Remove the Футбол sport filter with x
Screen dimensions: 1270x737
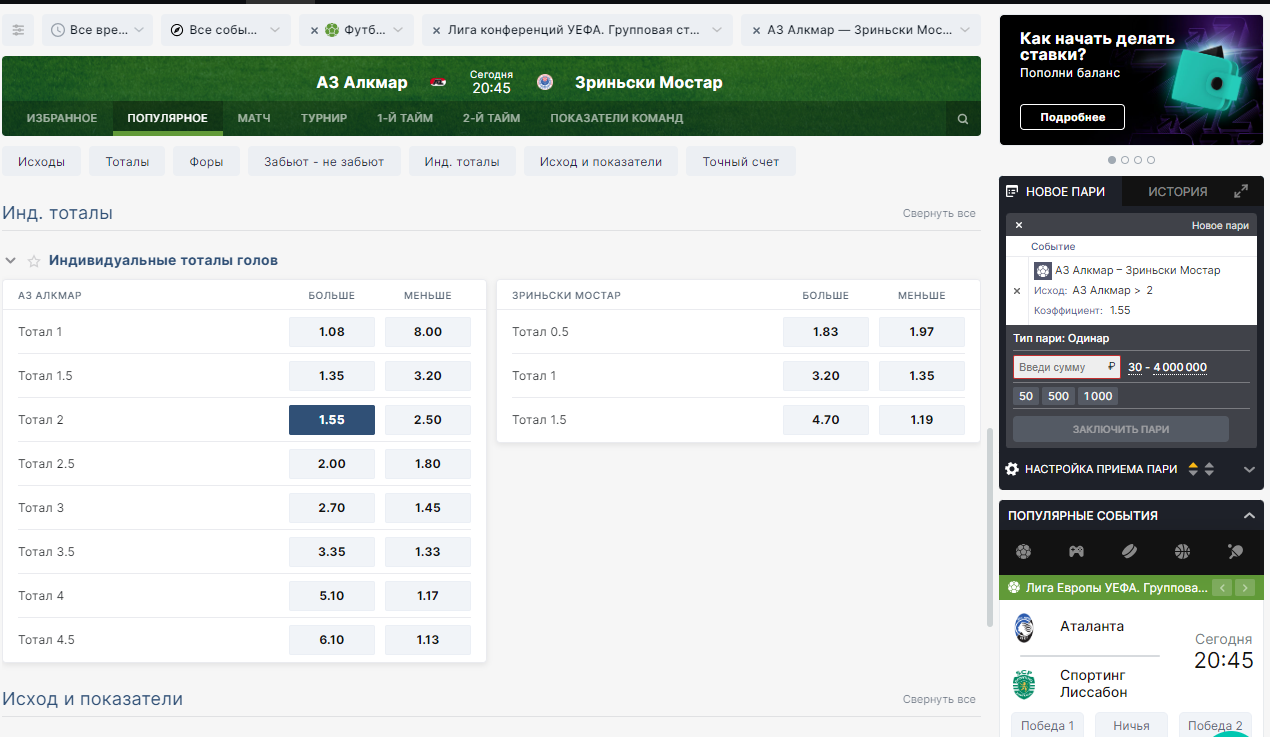[x=313, y=31]
